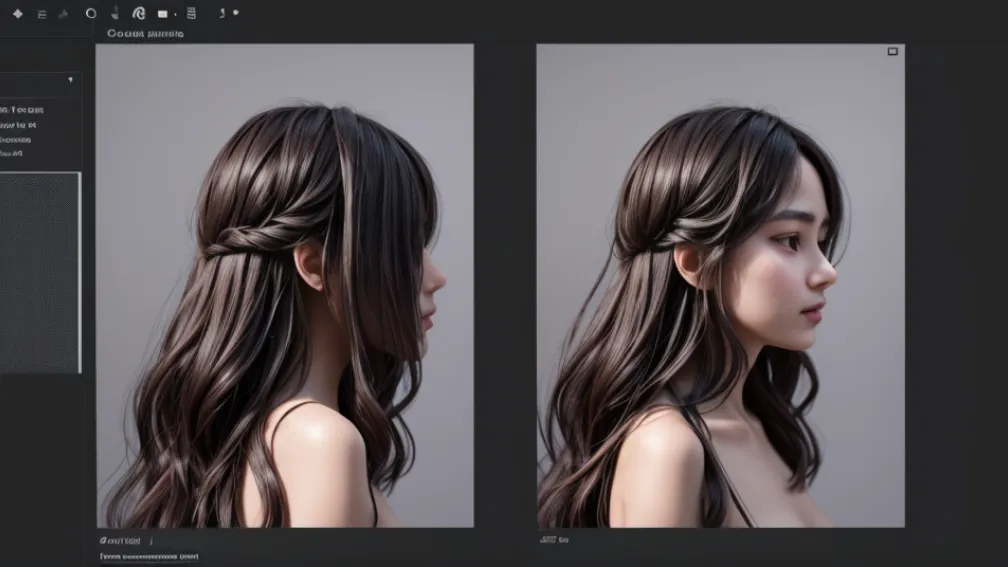Click the italic caption under left render
Screen dimensions: 1008x567
click(x=120, y=541)
